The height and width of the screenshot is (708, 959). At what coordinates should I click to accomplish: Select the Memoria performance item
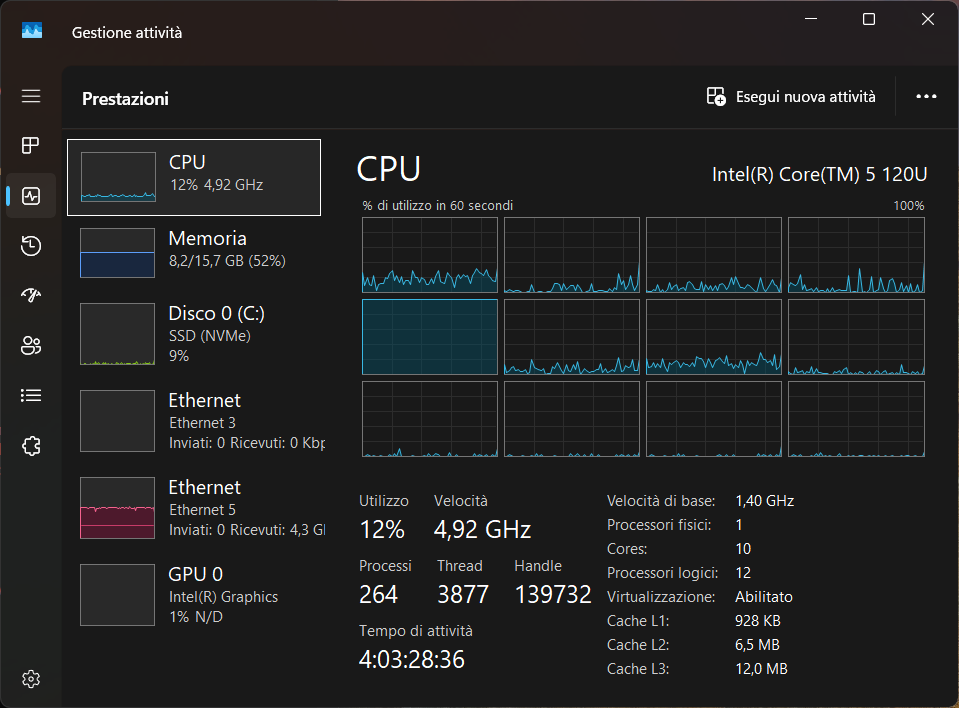tap(194, 253)
